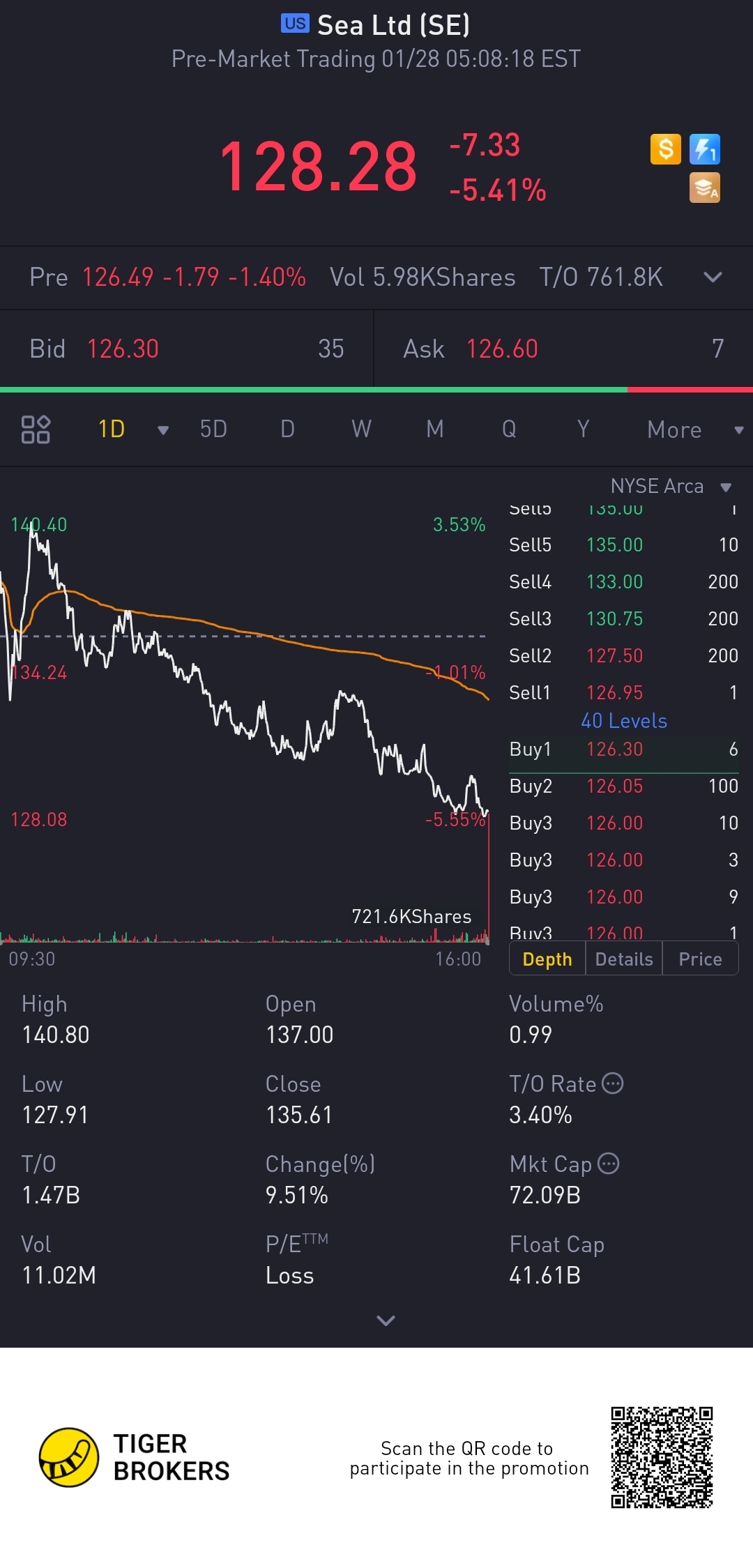753x1568 pixels.
Task: Tap the blue lightning bolt icon
Action: (704, 149)
